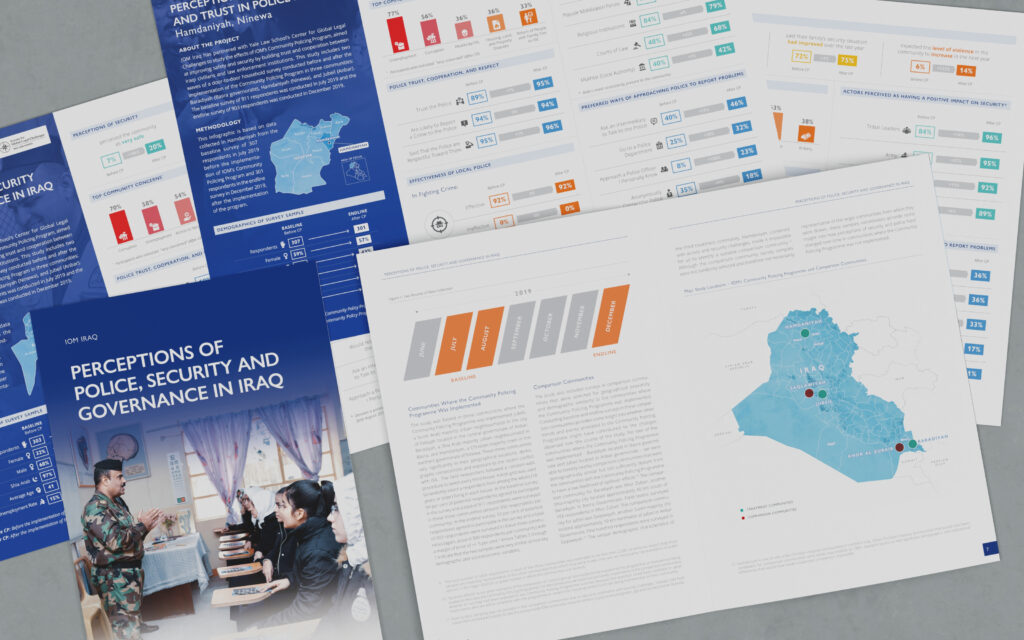Select the gray JUNE timeline block
The width and height of the screenshot is (1024, 640).
point(422,351)
